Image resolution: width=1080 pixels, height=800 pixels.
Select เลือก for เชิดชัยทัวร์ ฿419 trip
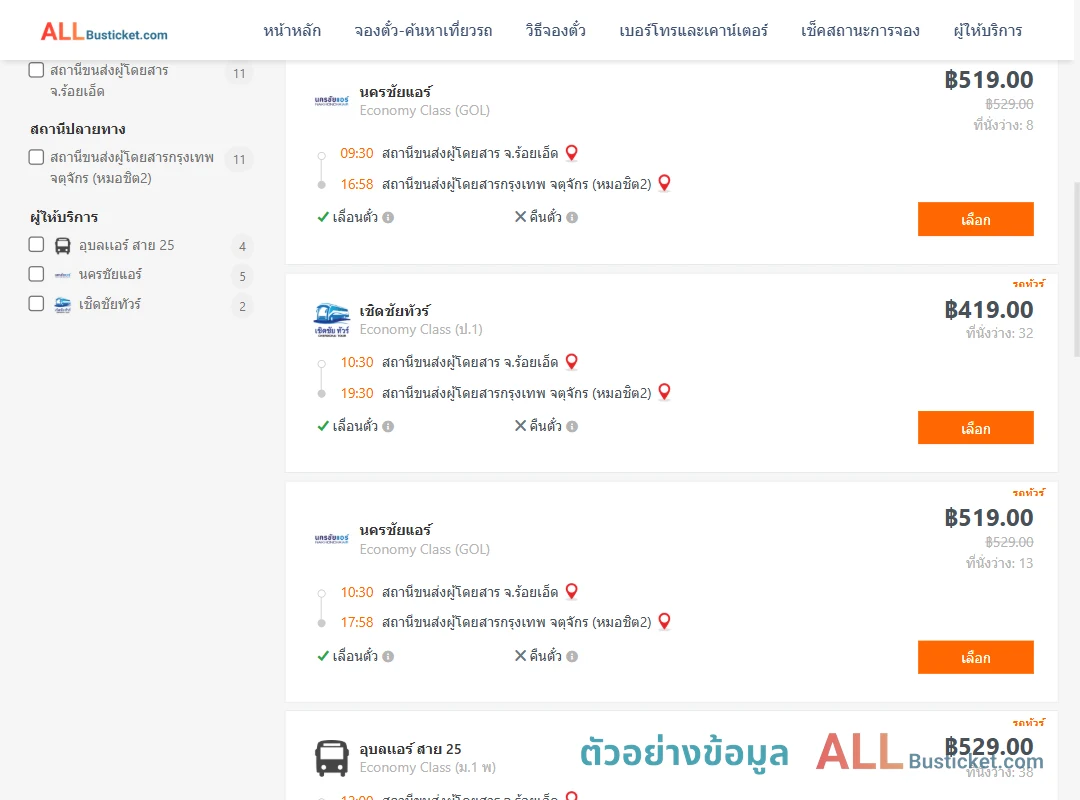pos(975,428)
